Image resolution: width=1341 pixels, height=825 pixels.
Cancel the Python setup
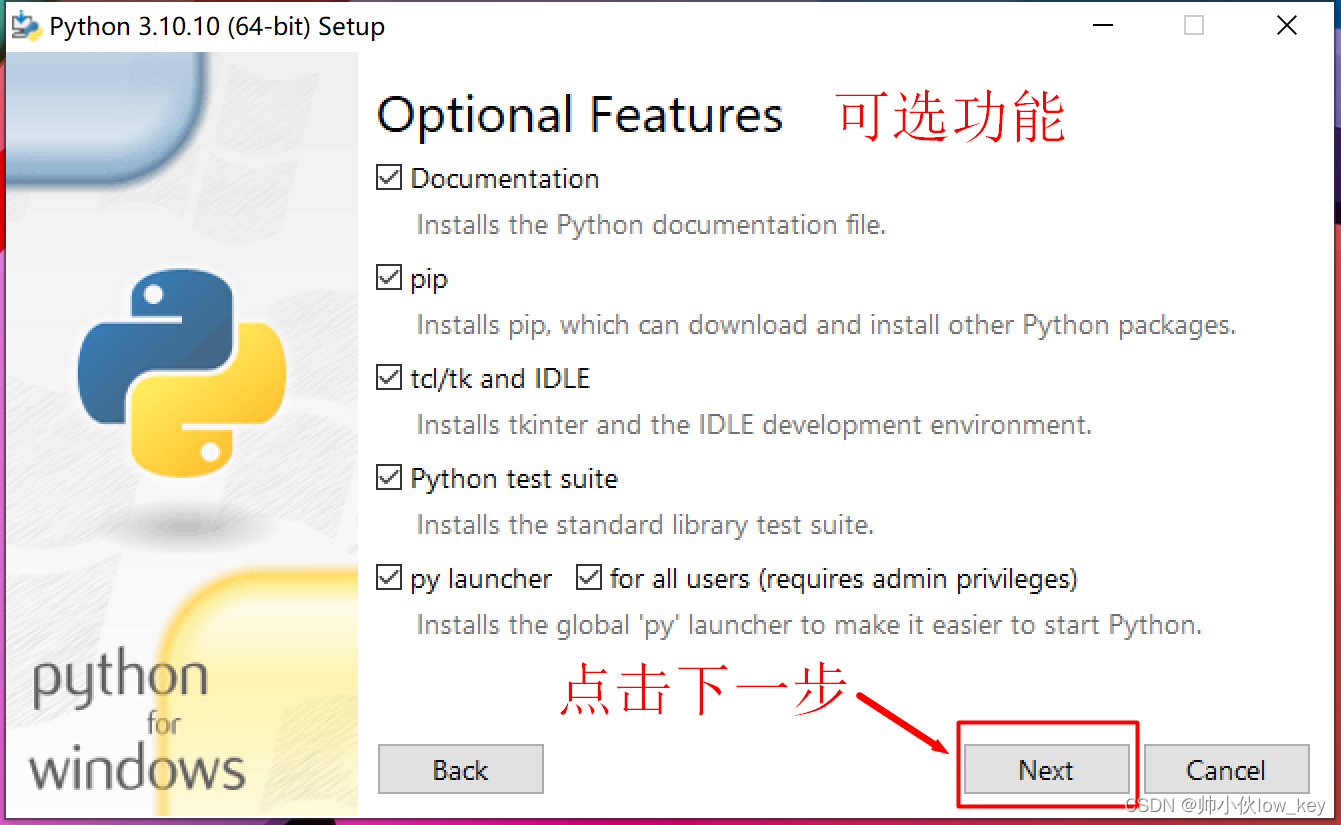click(1226, 769)
